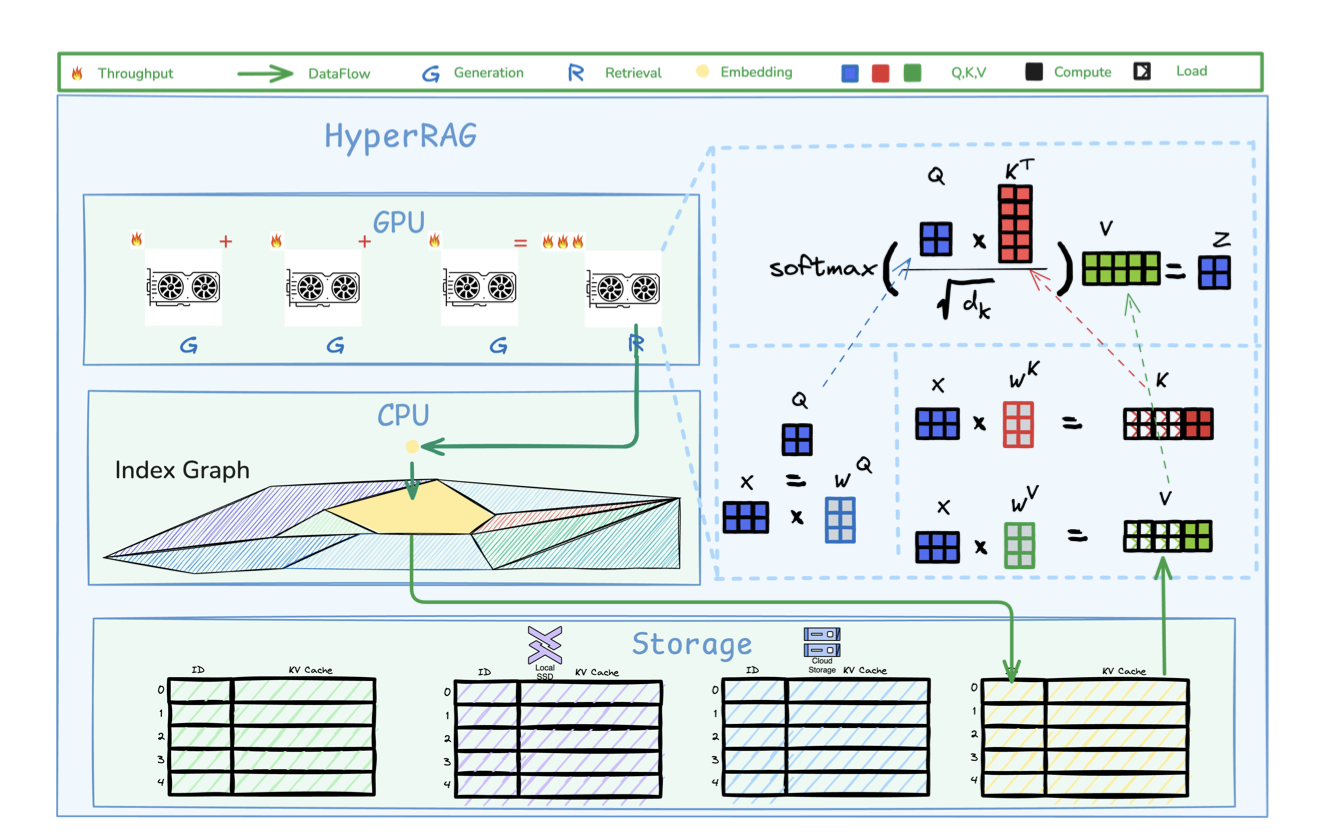Select the Load icon in the legend

click(x=1141, y=71)
